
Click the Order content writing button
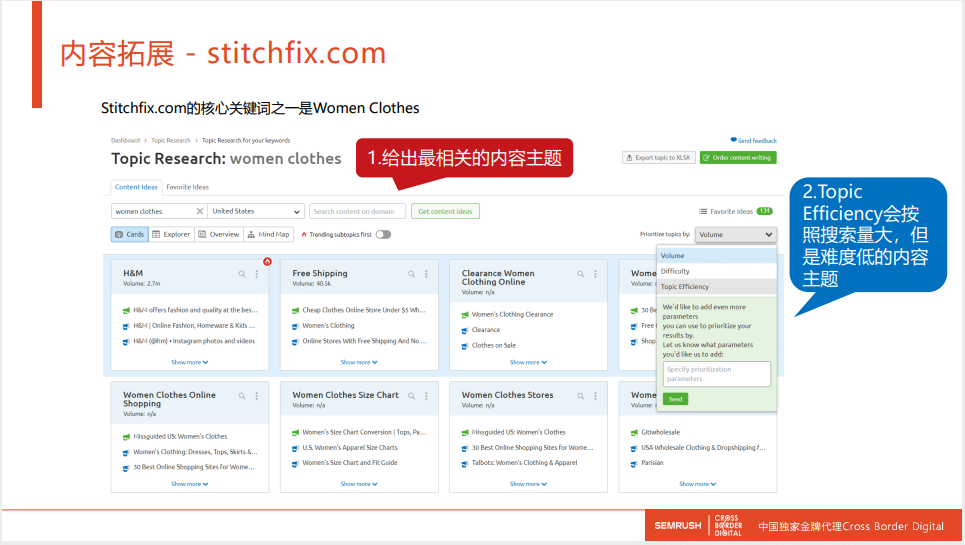(738, 158)
